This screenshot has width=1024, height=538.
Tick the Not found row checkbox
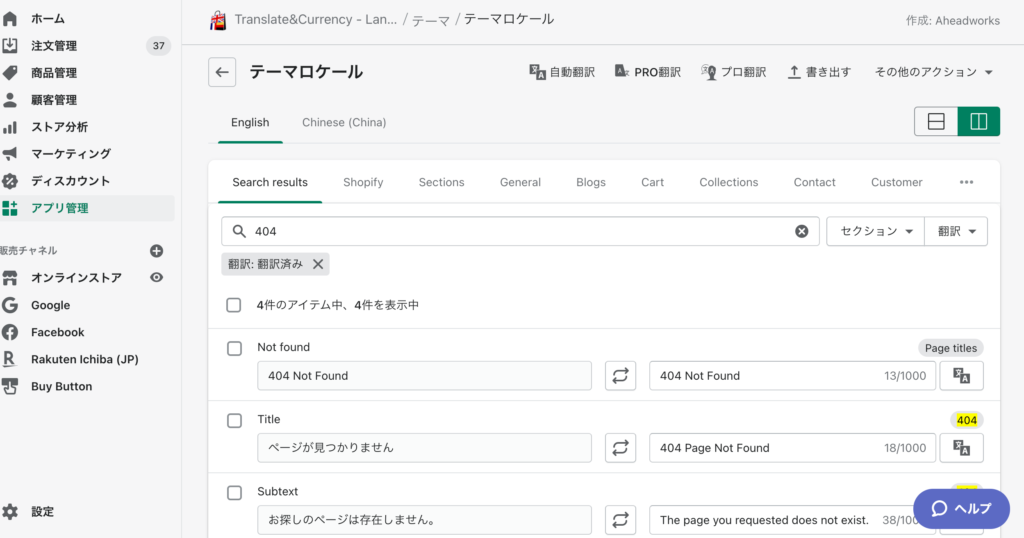click(x=234, y=348)
